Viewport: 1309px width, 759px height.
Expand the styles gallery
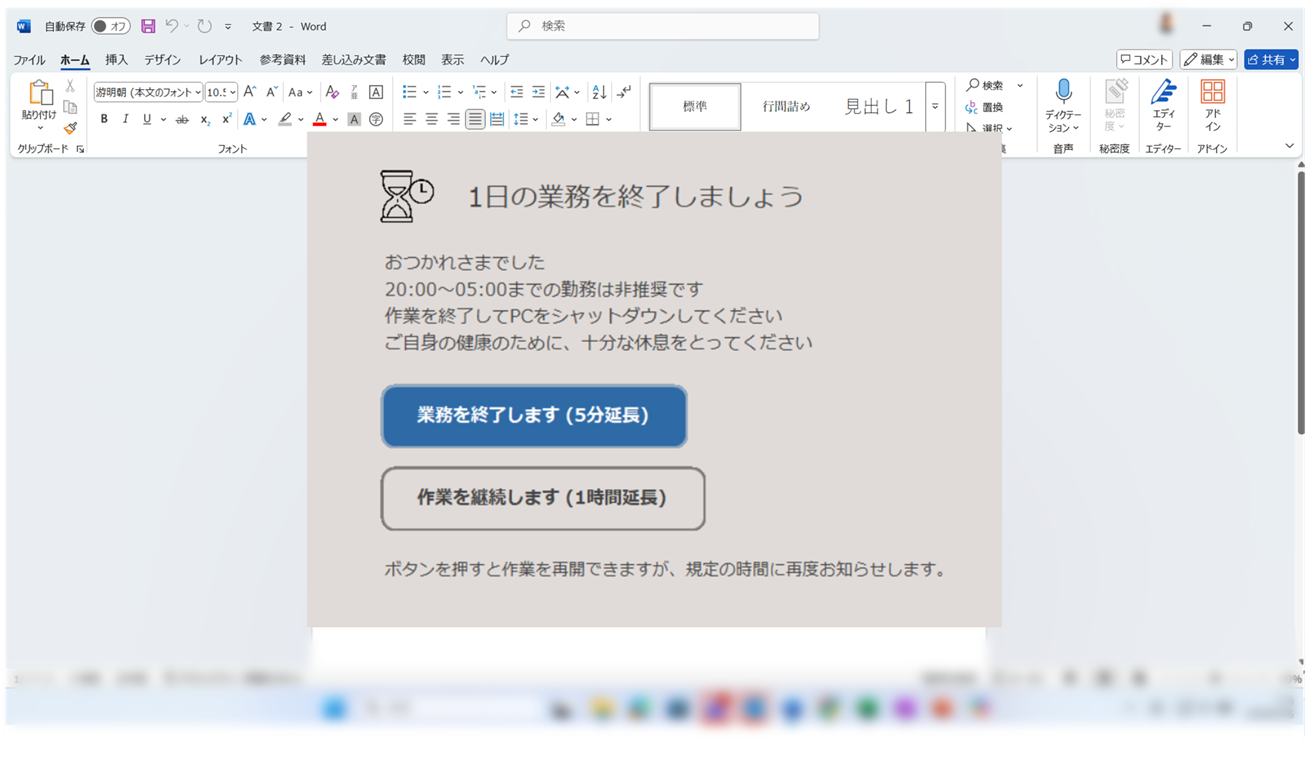(x=935, y=106)
